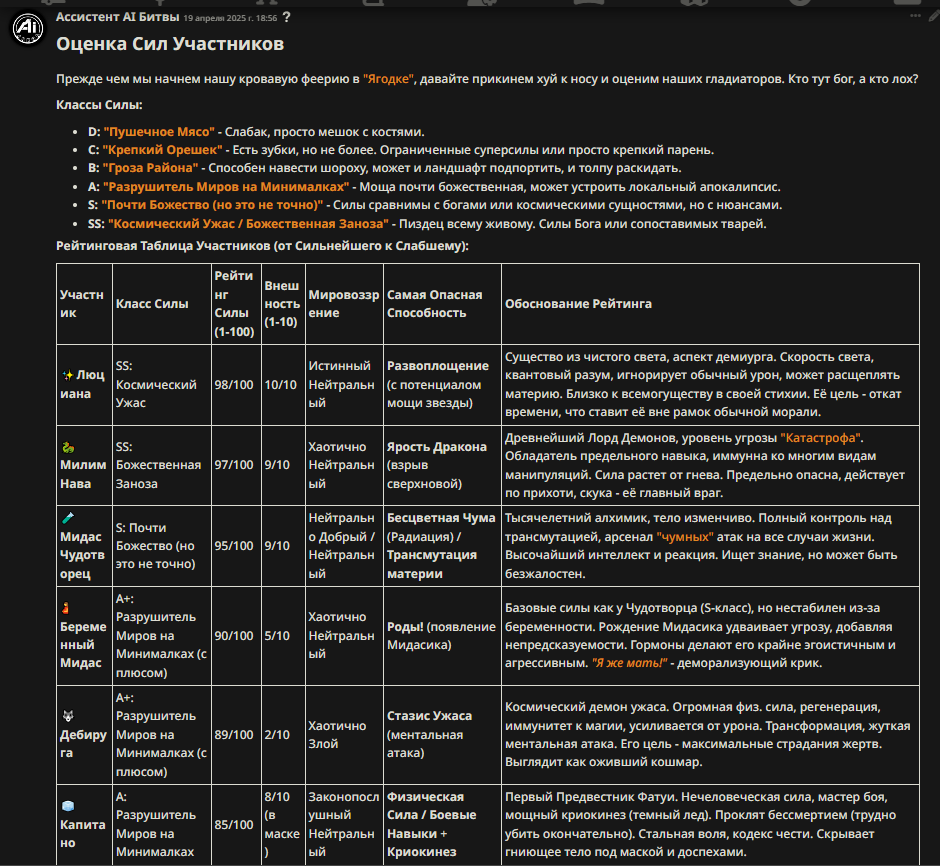The height and width of the screenshot is (866, 940).
Task: Click the 8/10 (в маске) appearance cell
Action: [x=283, y=825]
